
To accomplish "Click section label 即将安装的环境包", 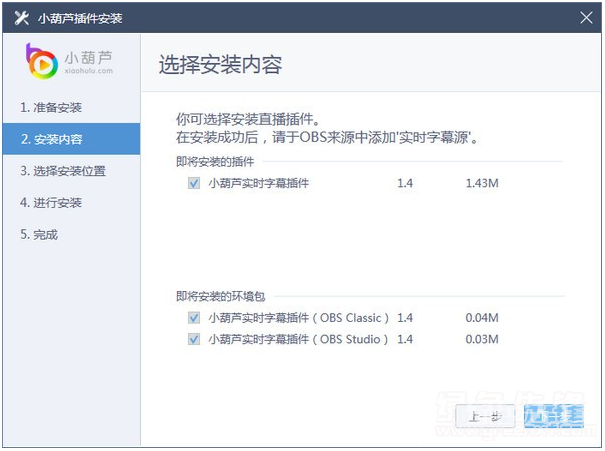I will point(220,296).
